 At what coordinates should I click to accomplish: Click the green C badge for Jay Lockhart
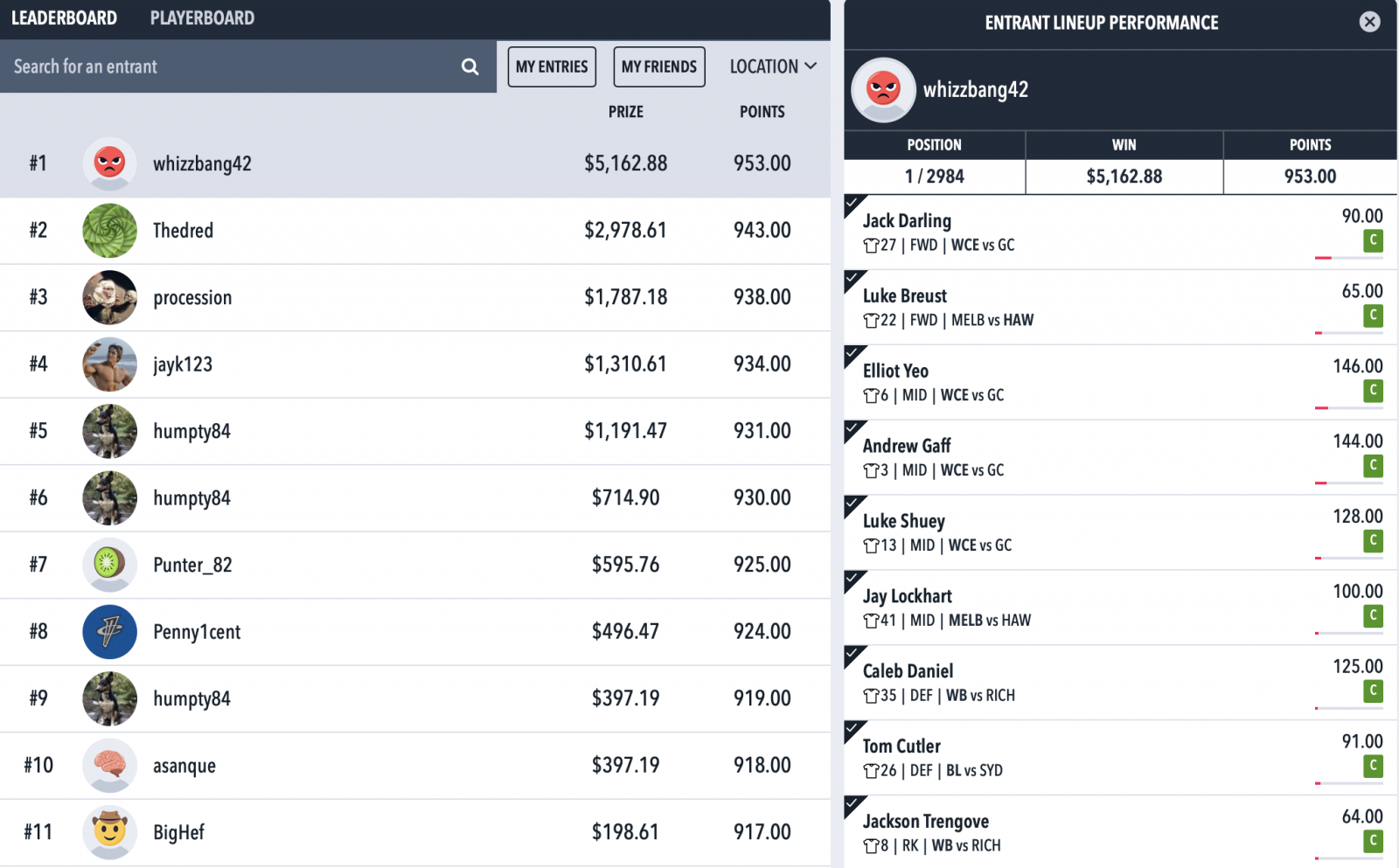click(x=1373, y=616)
